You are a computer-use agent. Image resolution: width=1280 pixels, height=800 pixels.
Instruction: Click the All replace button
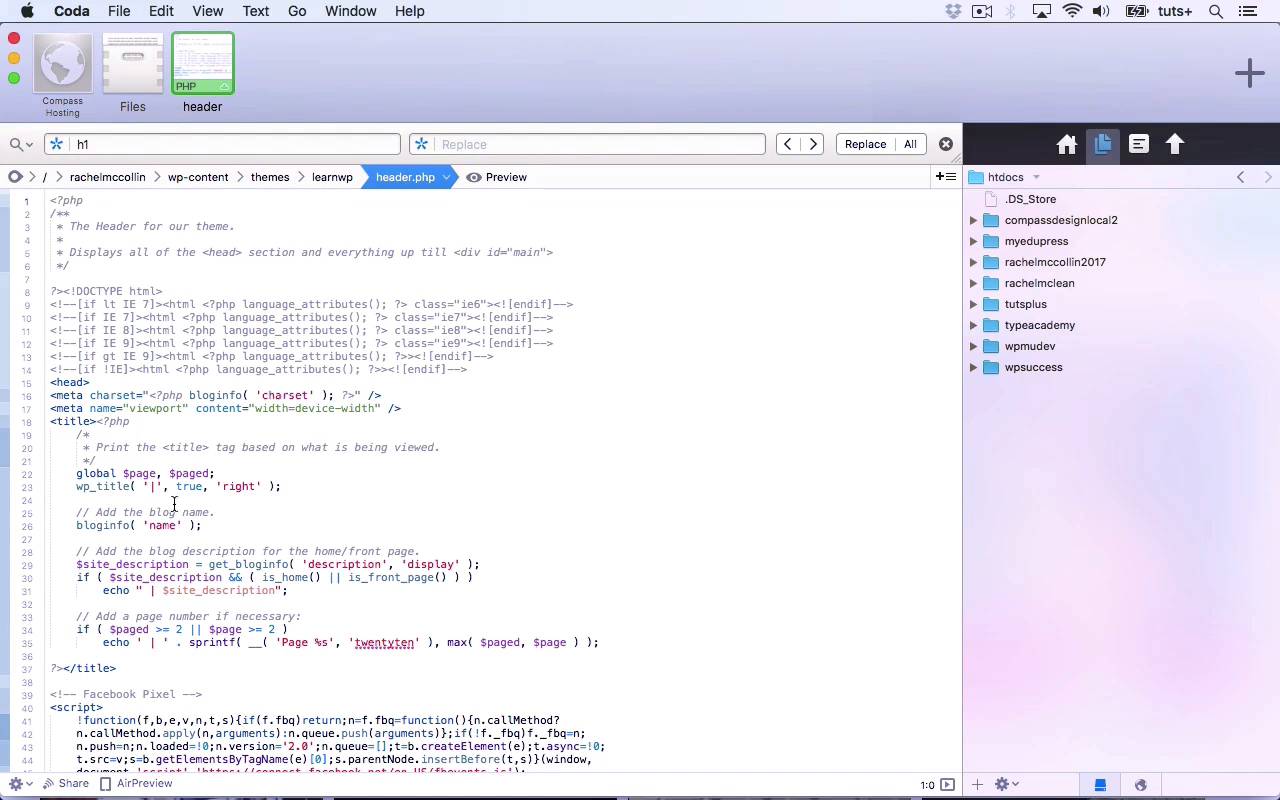[910, 144]
